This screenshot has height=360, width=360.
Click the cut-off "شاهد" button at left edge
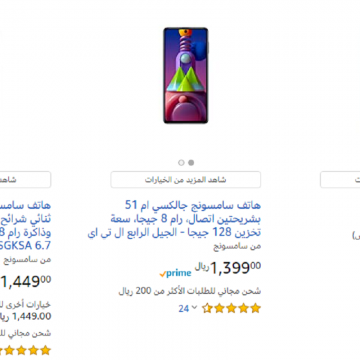(25, 180)
